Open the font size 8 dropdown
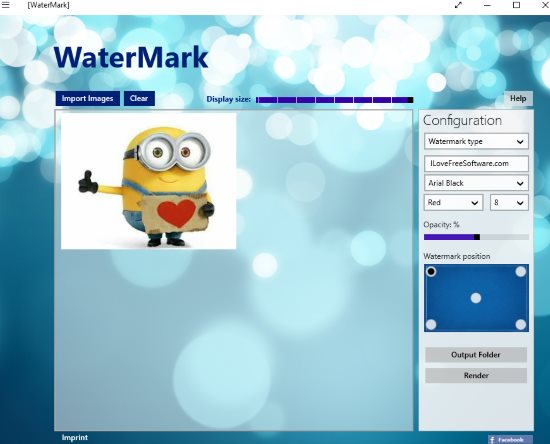550x444 pixels. (509, 202)
